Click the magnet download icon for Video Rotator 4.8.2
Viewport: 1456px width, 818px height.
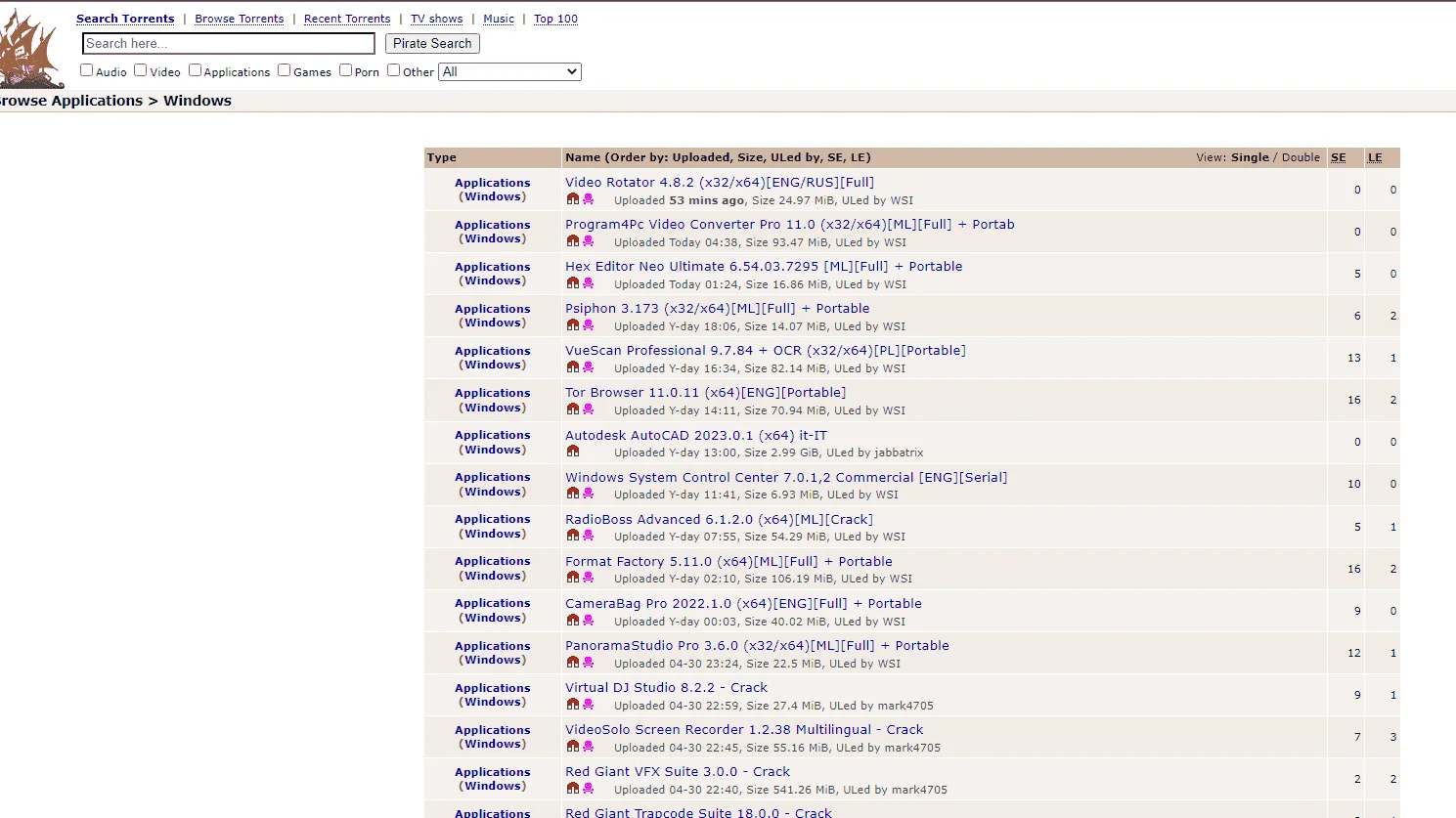click(x=573, y=199)
